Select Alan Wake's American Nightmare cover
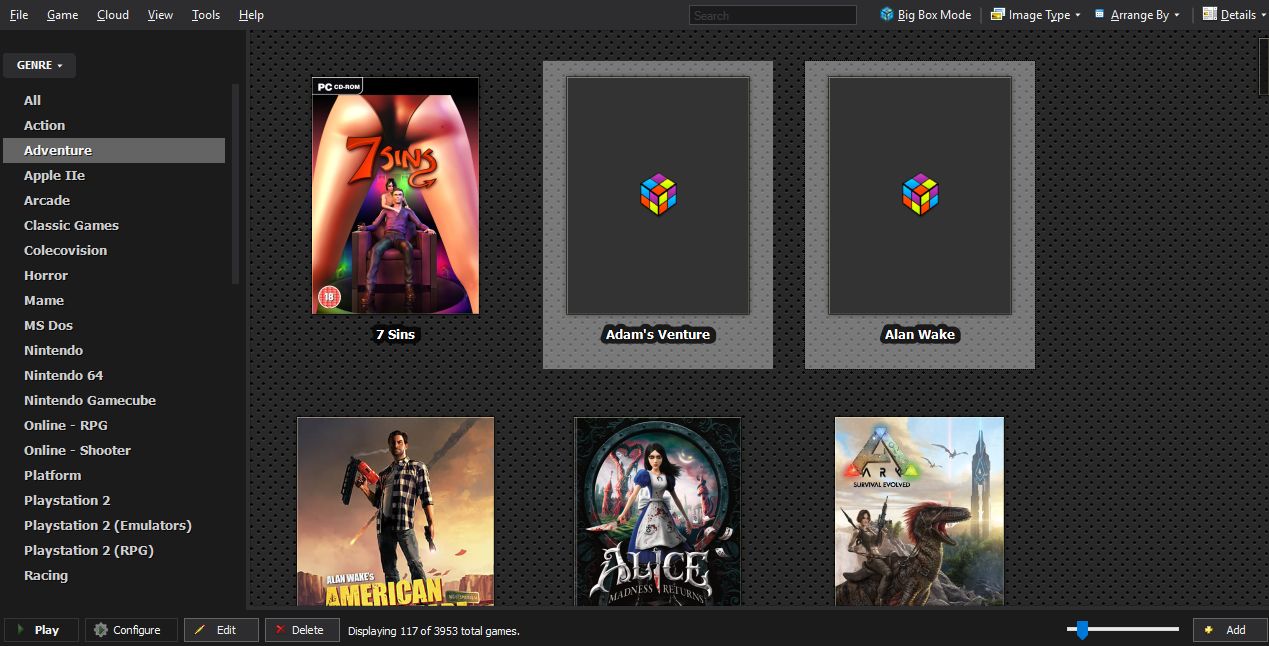Viewport: 1269px width, 646px height. click(x=396, y=511)
